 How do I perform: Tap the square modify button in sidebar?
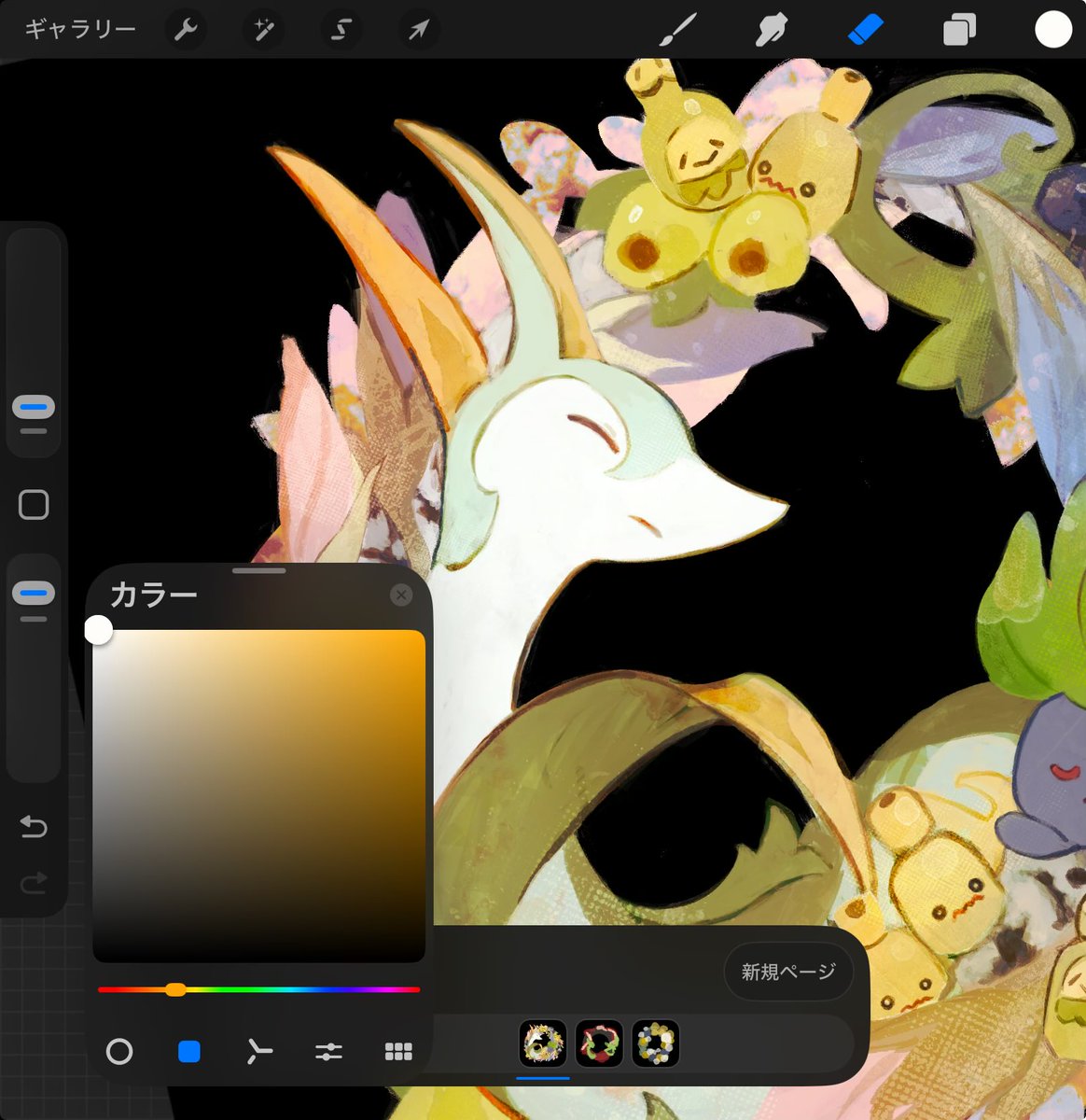click(34, 505)
